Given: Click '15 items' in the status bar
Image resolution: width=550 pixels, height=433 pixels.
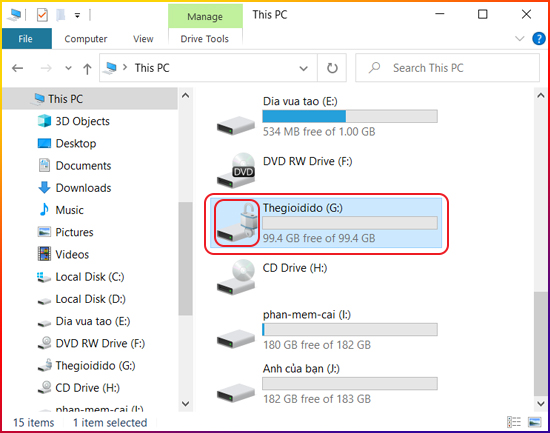Looking at the screenshot, I should 34,422.
